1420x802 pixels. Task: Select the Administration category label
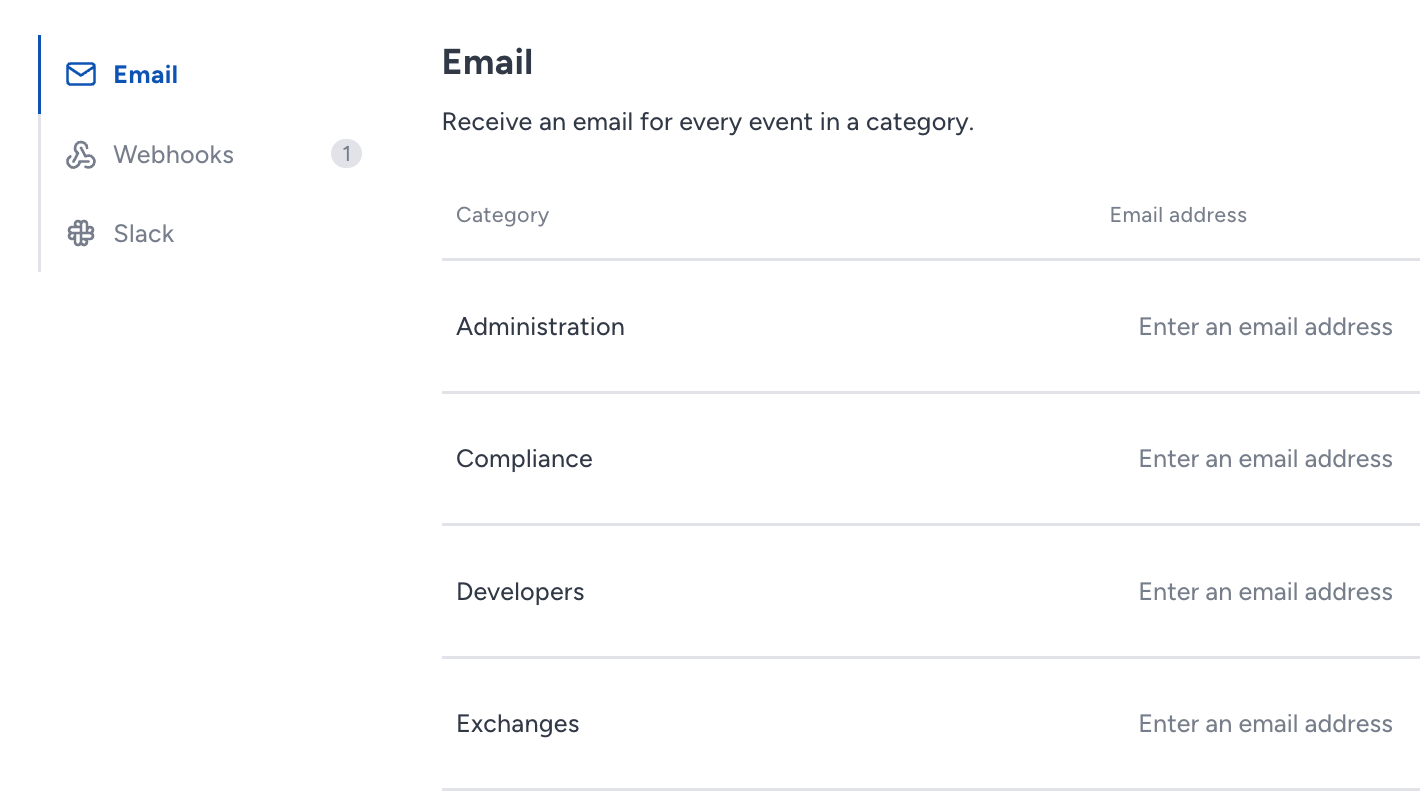(540, 327)
